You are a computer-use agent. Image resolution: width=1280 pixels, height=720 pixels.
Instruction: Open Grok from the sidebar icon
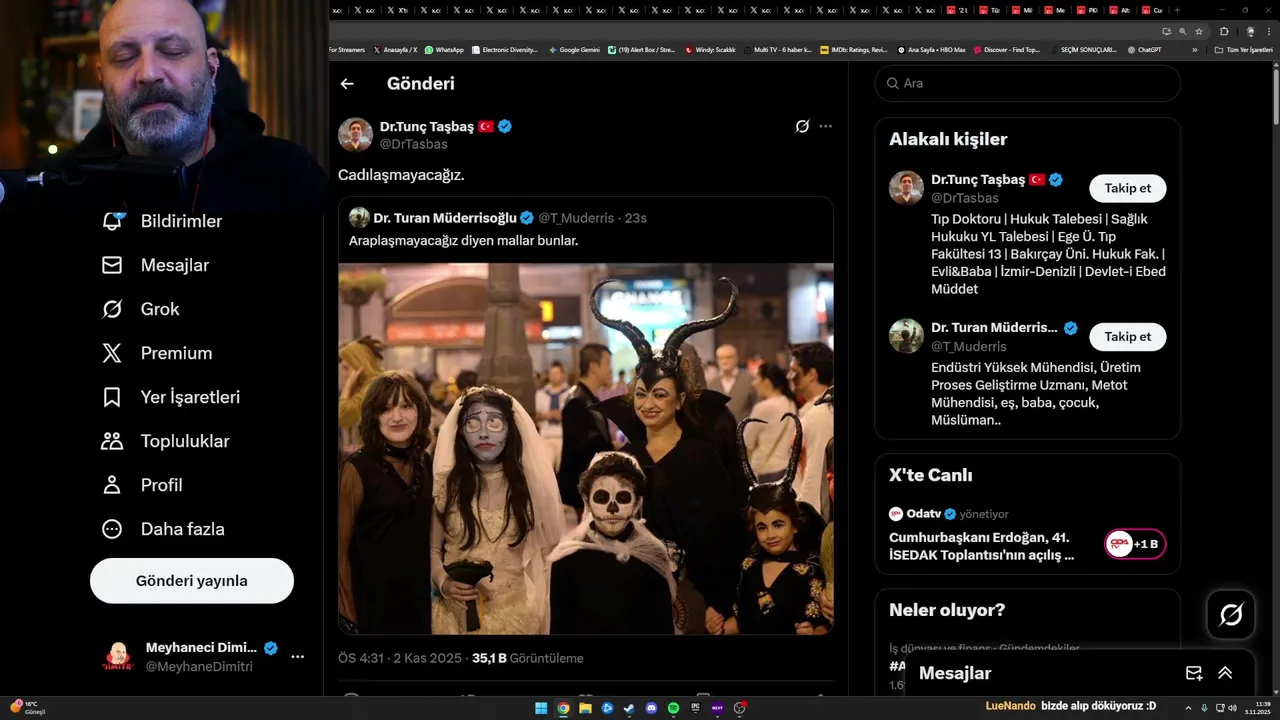(x=112, y=309)
